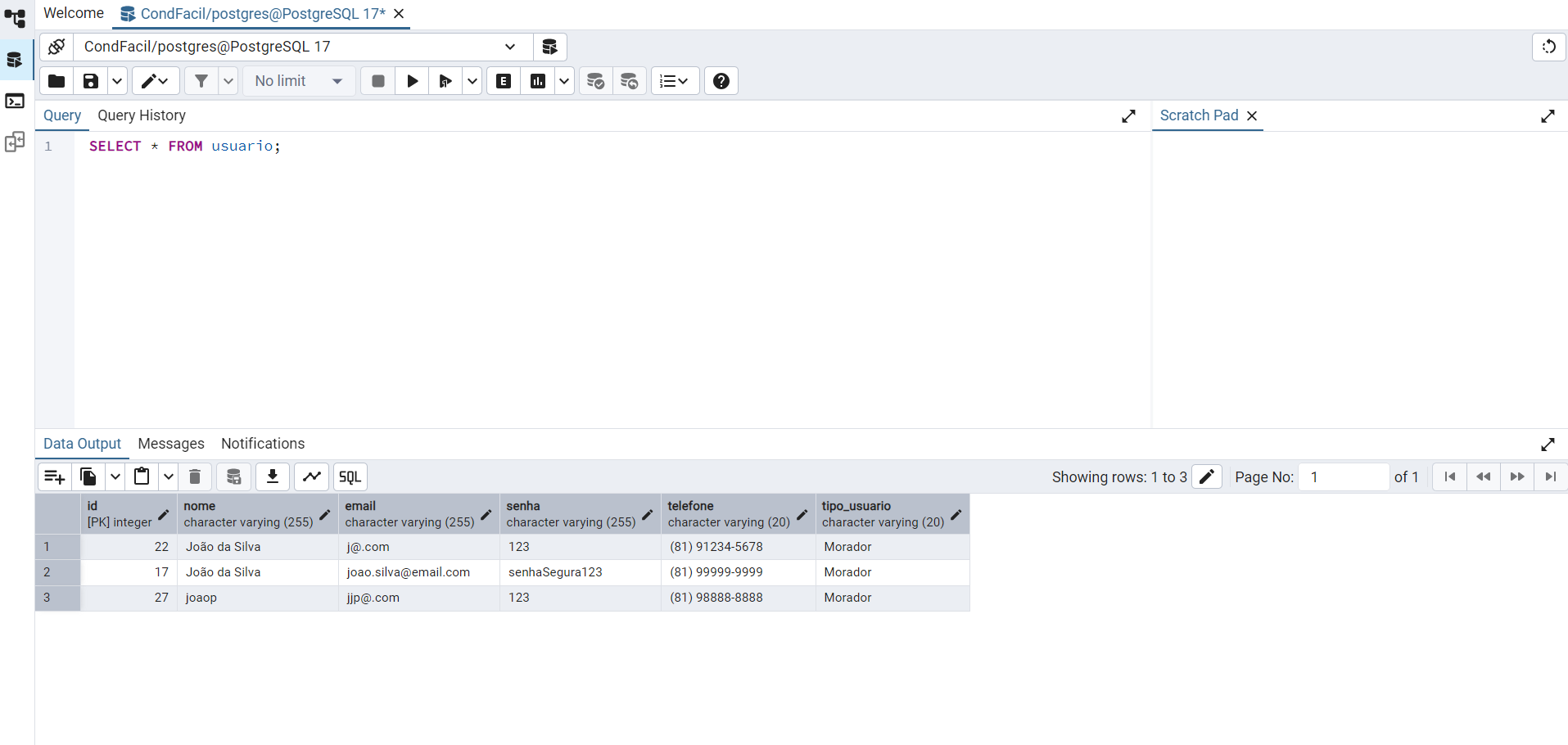Maximize the query editor panel
Viewport: 1568px width, 745px height.
click(x=1129, y=116)
